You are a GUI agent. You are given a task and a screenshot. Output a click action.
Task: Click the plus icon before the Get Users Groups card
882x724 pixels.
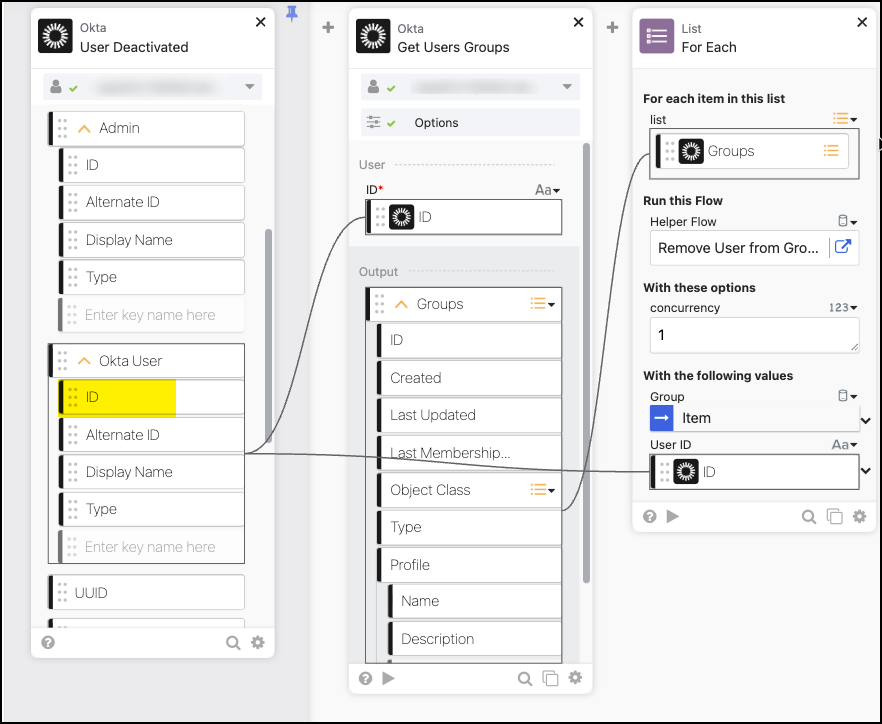click(x=328, y=27)
